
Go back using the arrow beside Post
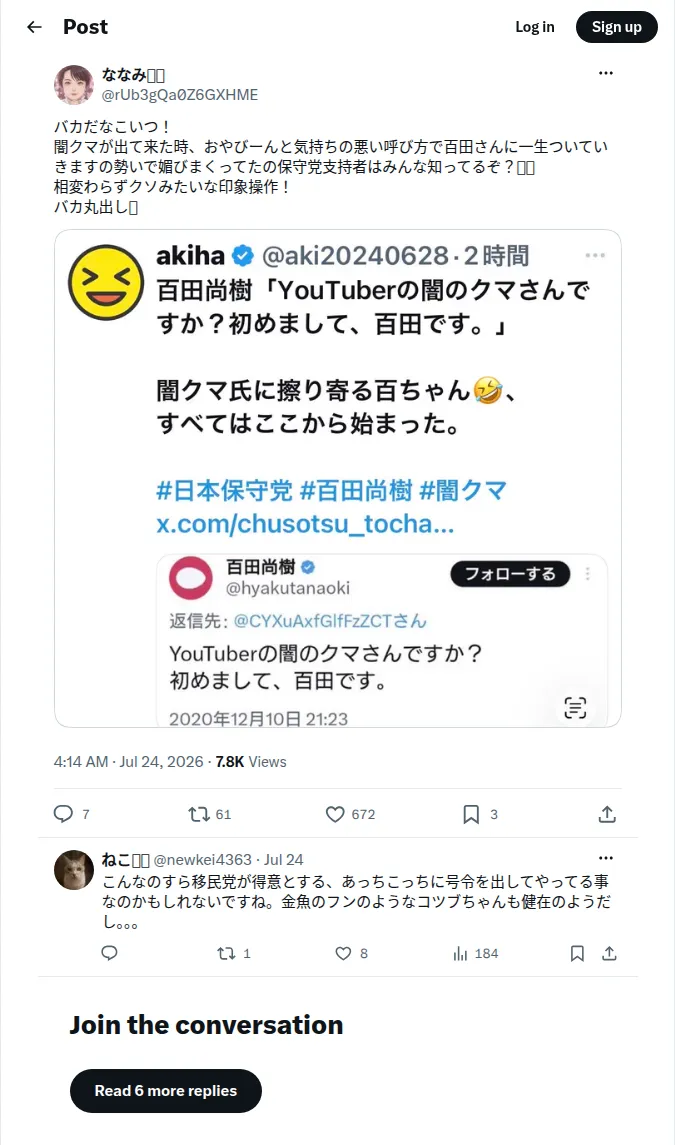[x=34, y=27]
